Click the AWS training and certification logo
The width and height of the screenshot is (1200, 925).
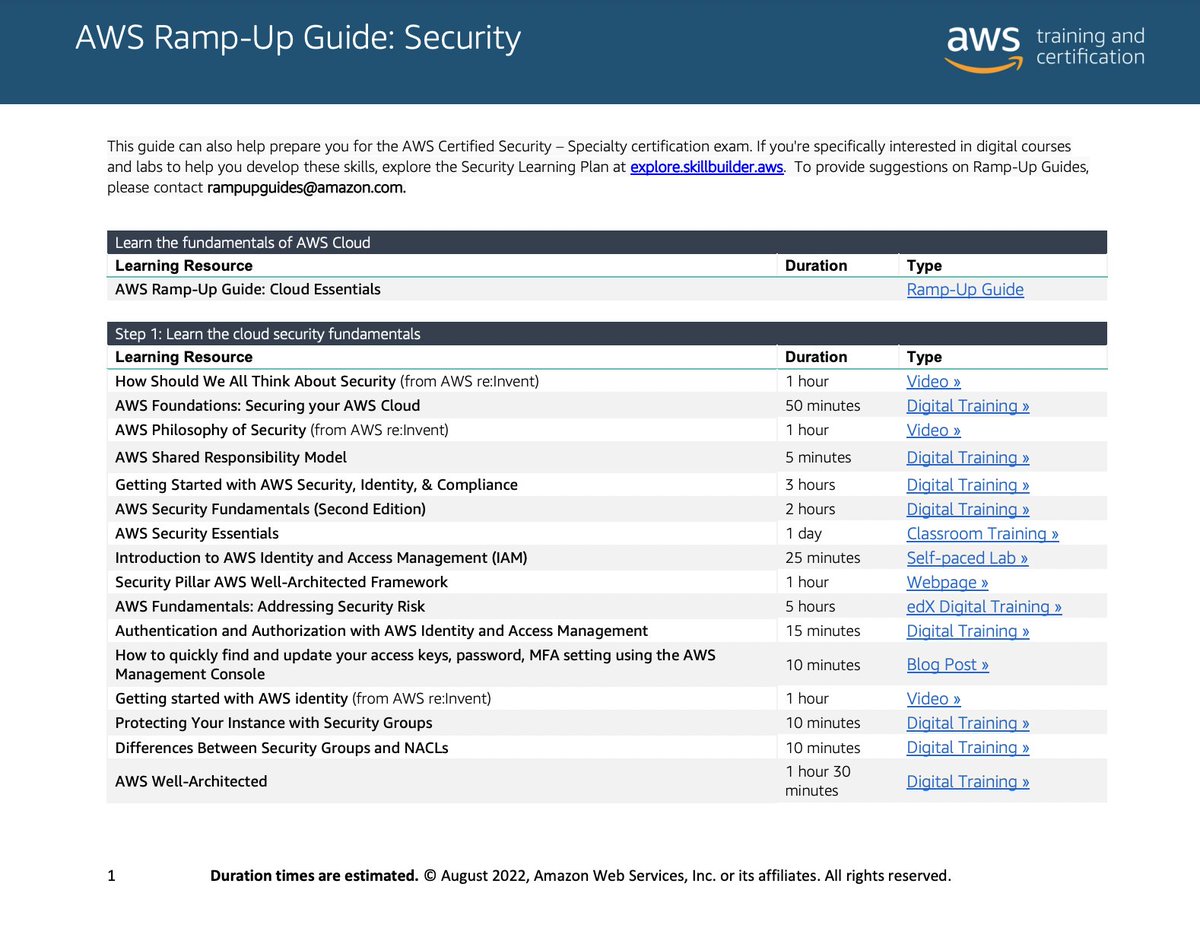(1044, 46)
